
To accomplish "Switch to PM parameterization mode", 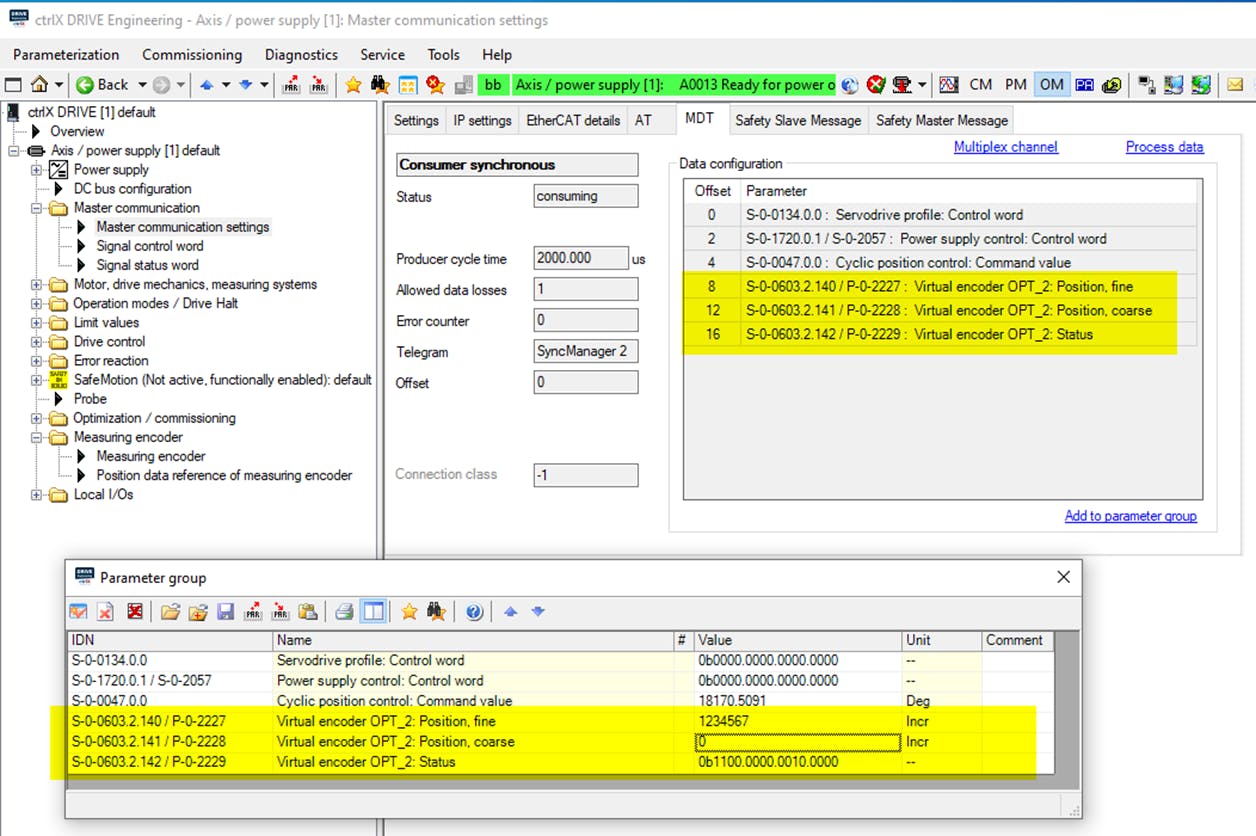I will [1015, 85].
